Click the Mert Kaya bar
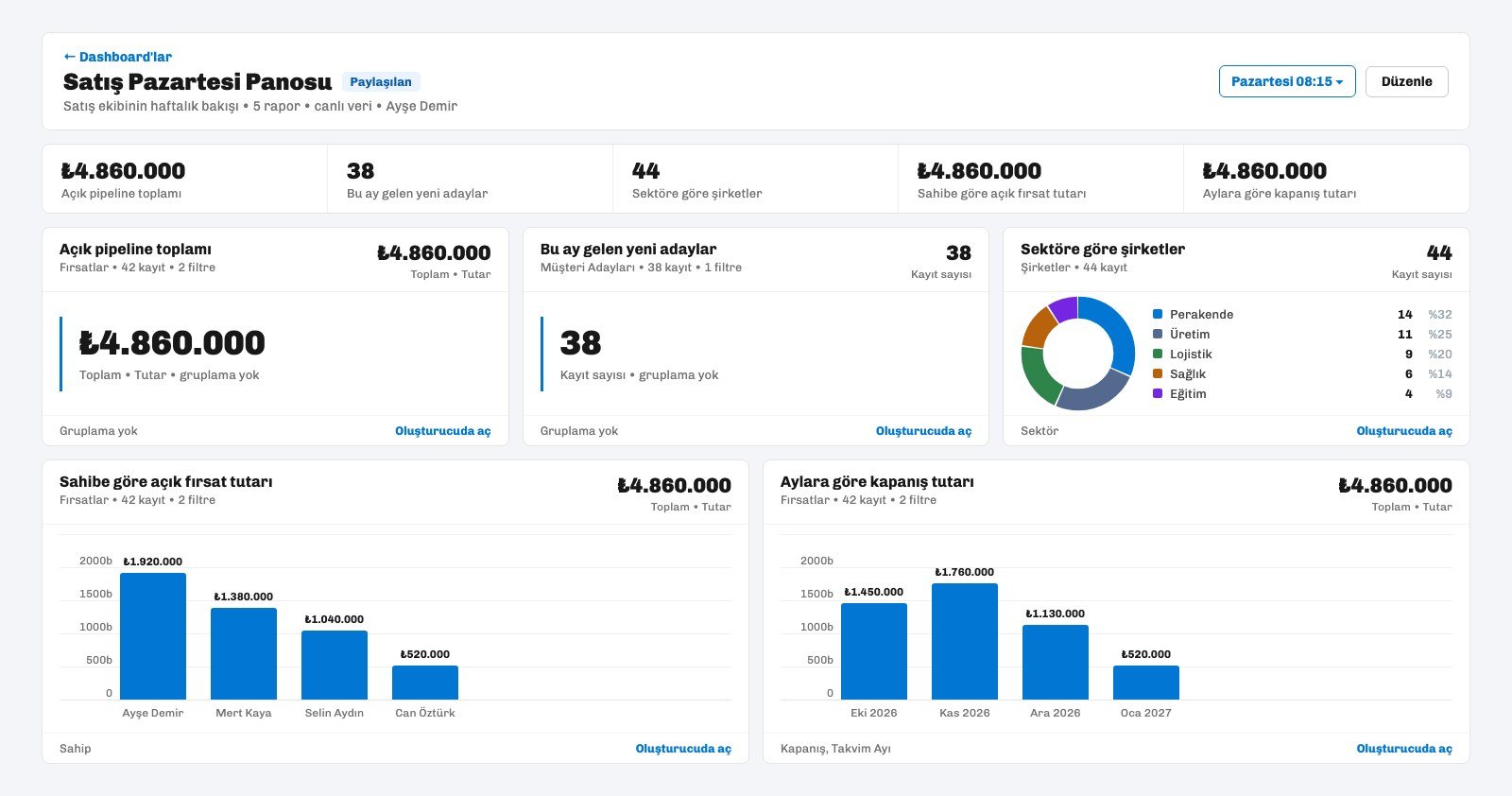 pos(244,654)
